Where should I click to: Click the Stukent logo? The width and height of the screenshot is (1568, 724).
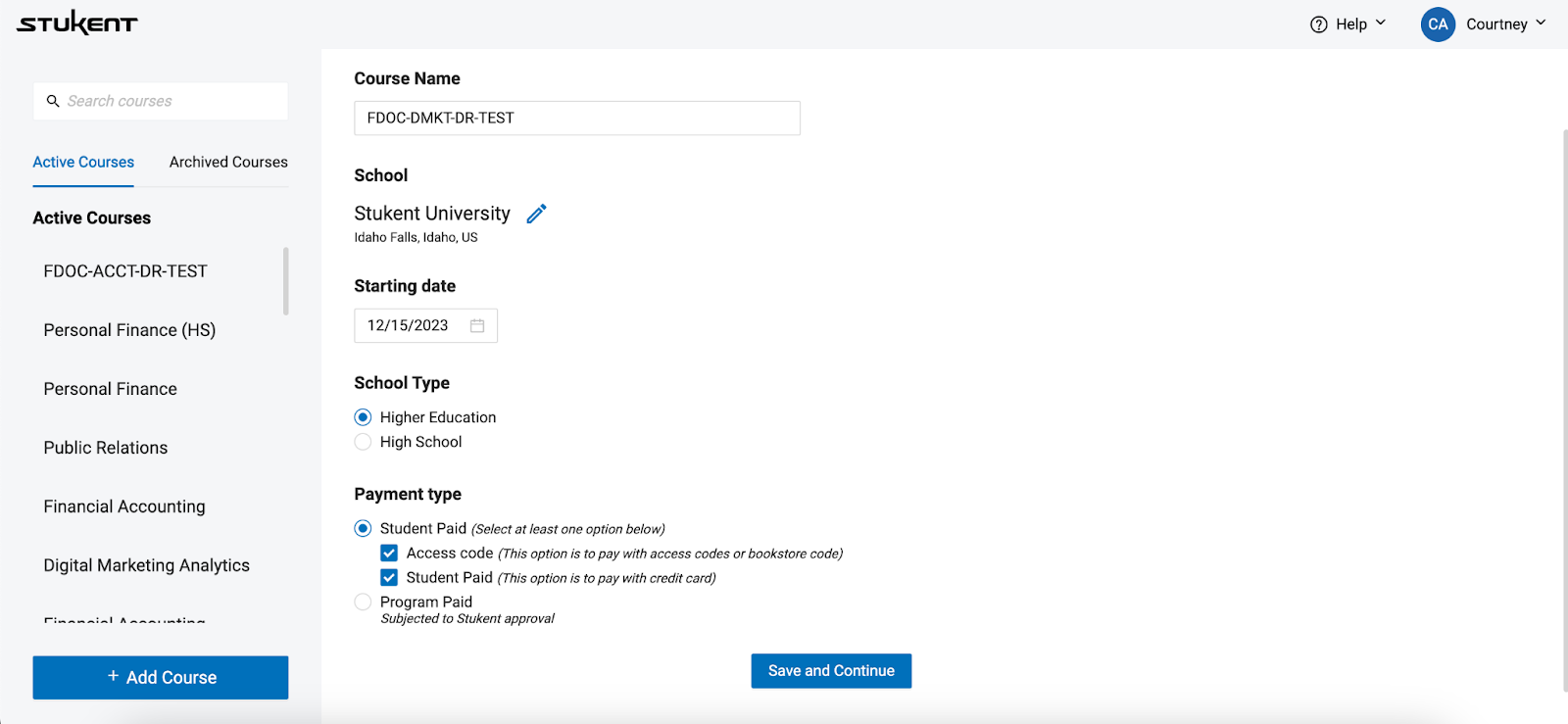(x=77, y=24)
